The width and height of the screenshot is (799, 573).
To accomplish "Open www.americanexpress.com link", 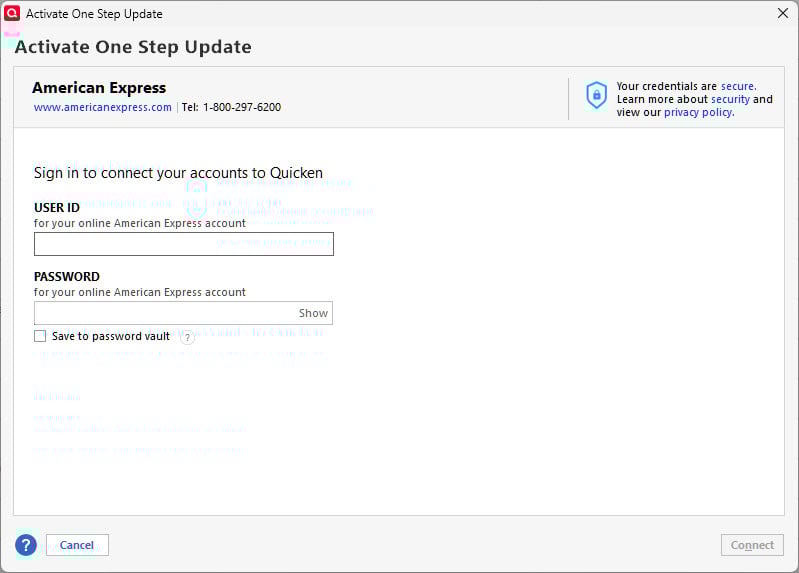I will point(102,107).
